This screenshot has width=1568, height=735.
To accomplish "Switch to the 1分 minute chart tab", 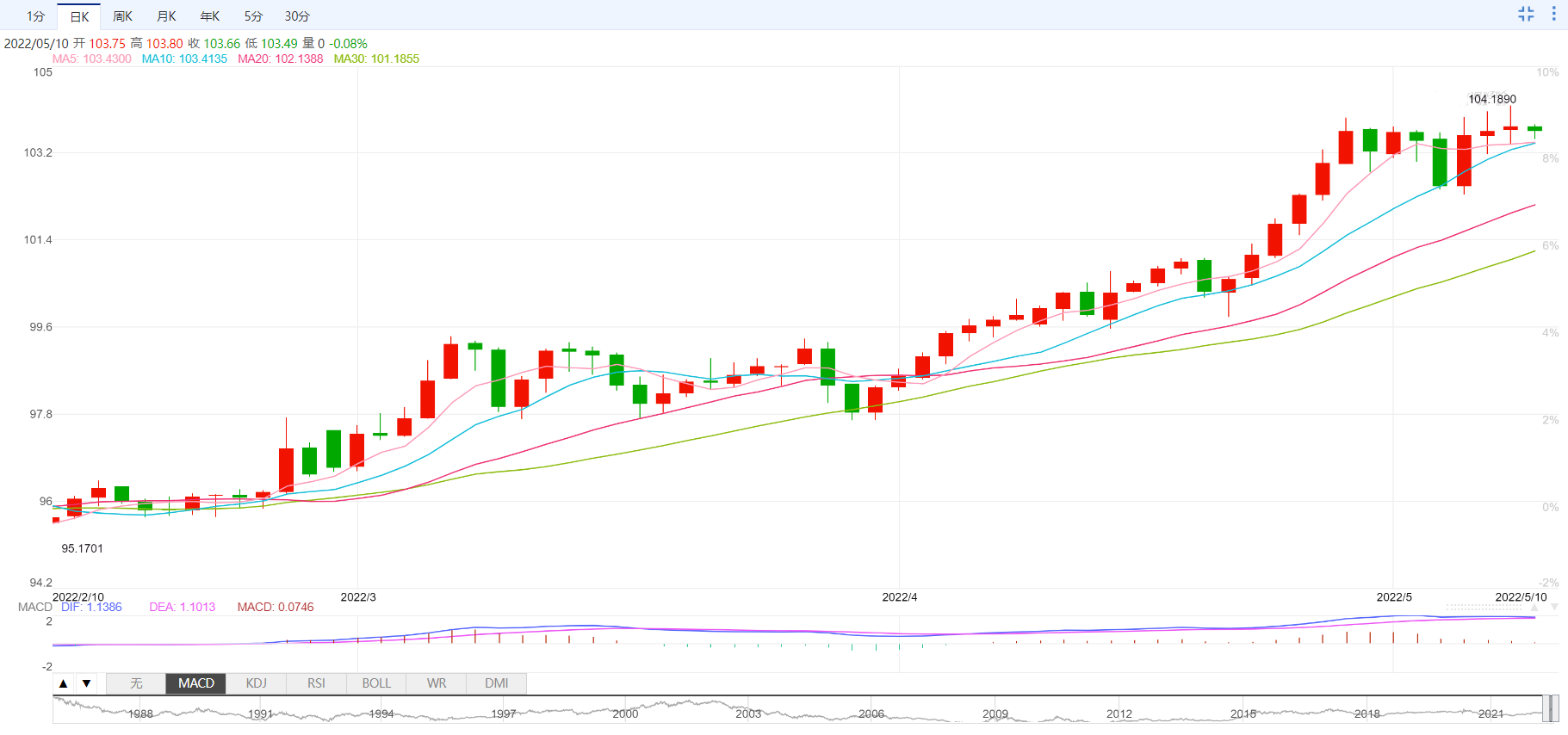I will [x=35, y=16].
